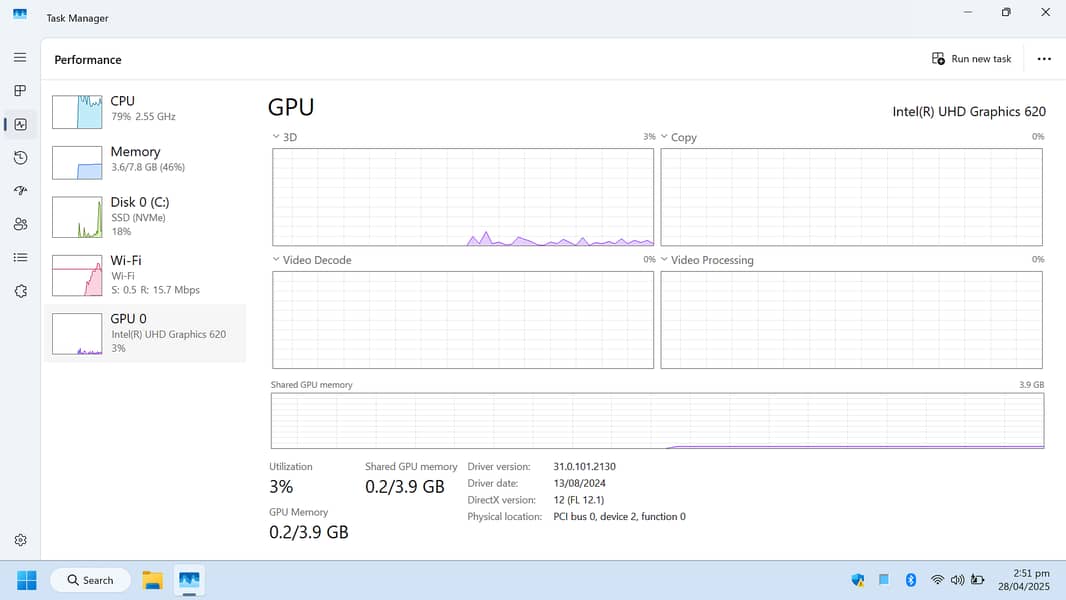
Task: Open the navigation hamburger menu
Action: coord(20,58)
